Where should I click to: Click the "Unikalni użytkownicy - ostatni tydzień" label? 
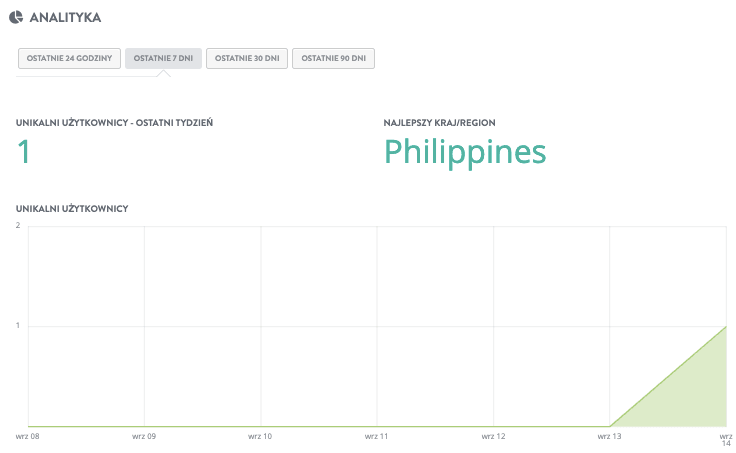(x=114, y=123)
